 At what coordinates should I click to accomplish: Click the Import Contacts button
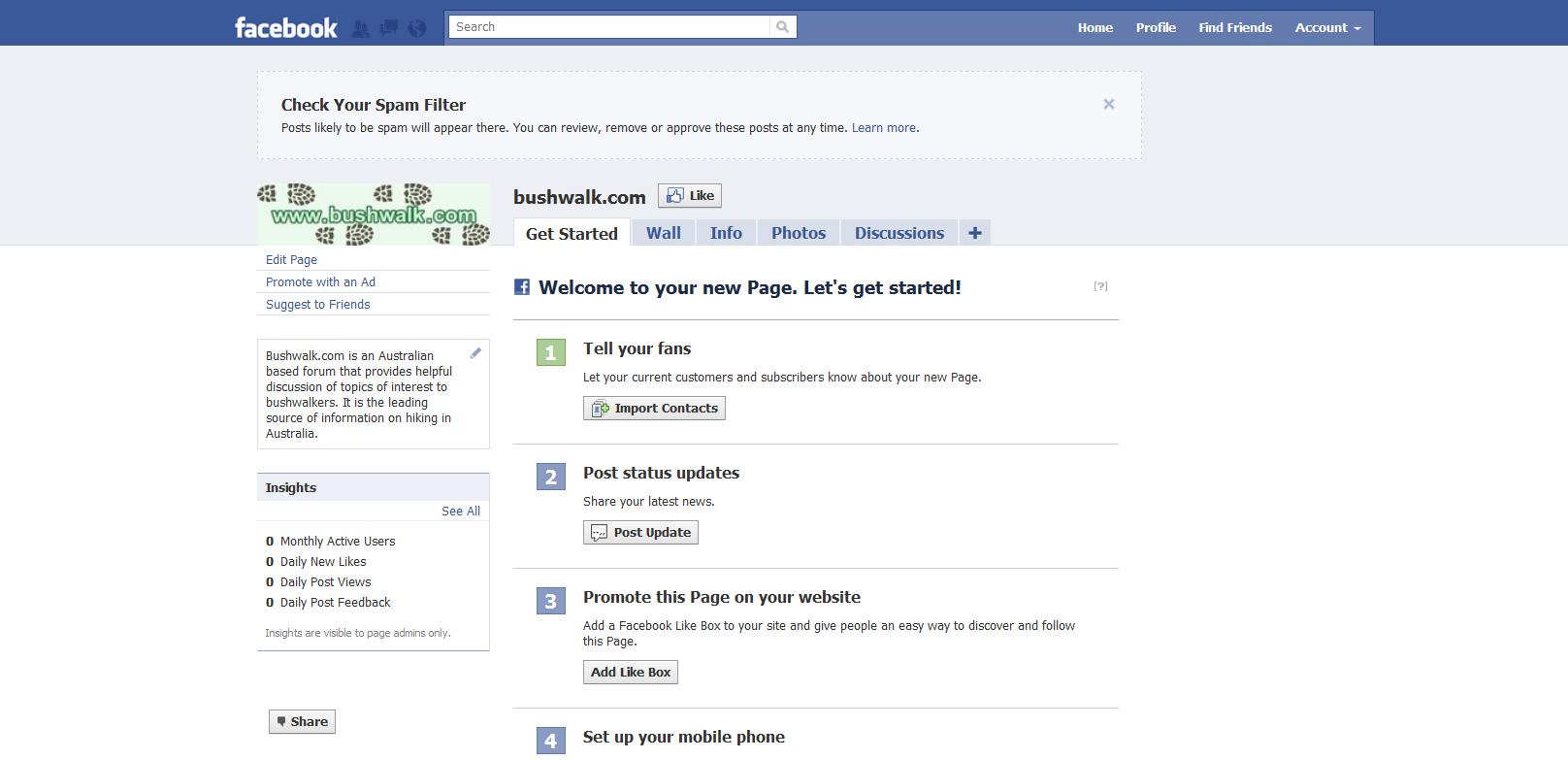click(654, 408)
